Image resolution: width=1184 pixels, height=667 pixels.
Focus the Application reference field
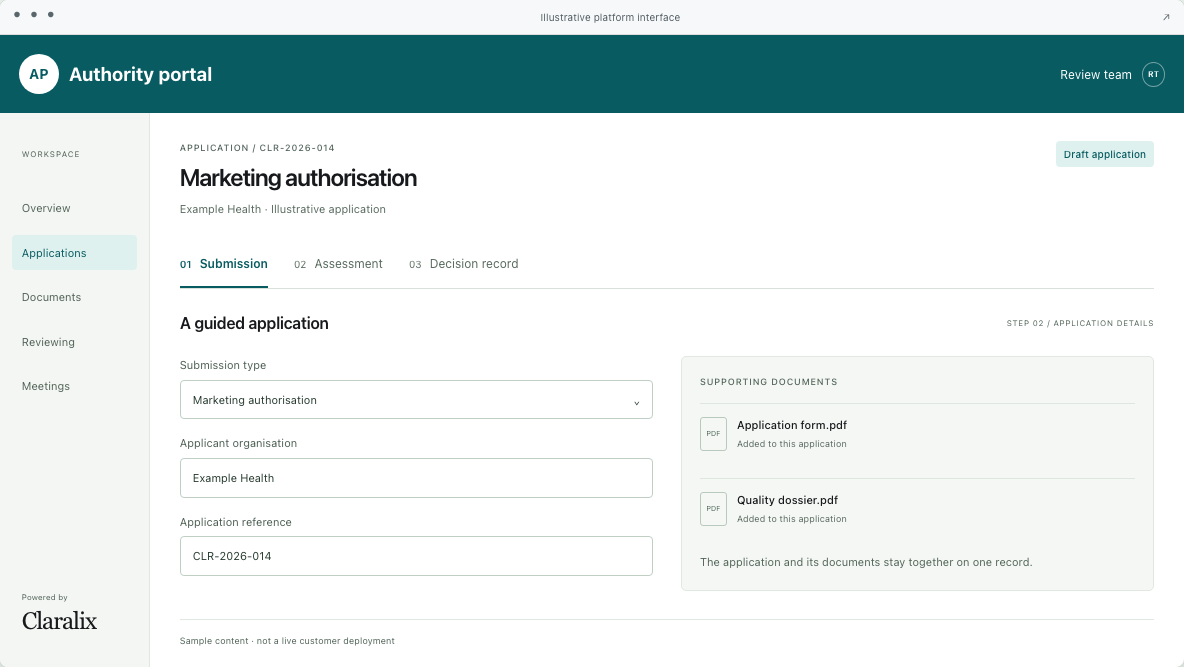coord(416,556)
